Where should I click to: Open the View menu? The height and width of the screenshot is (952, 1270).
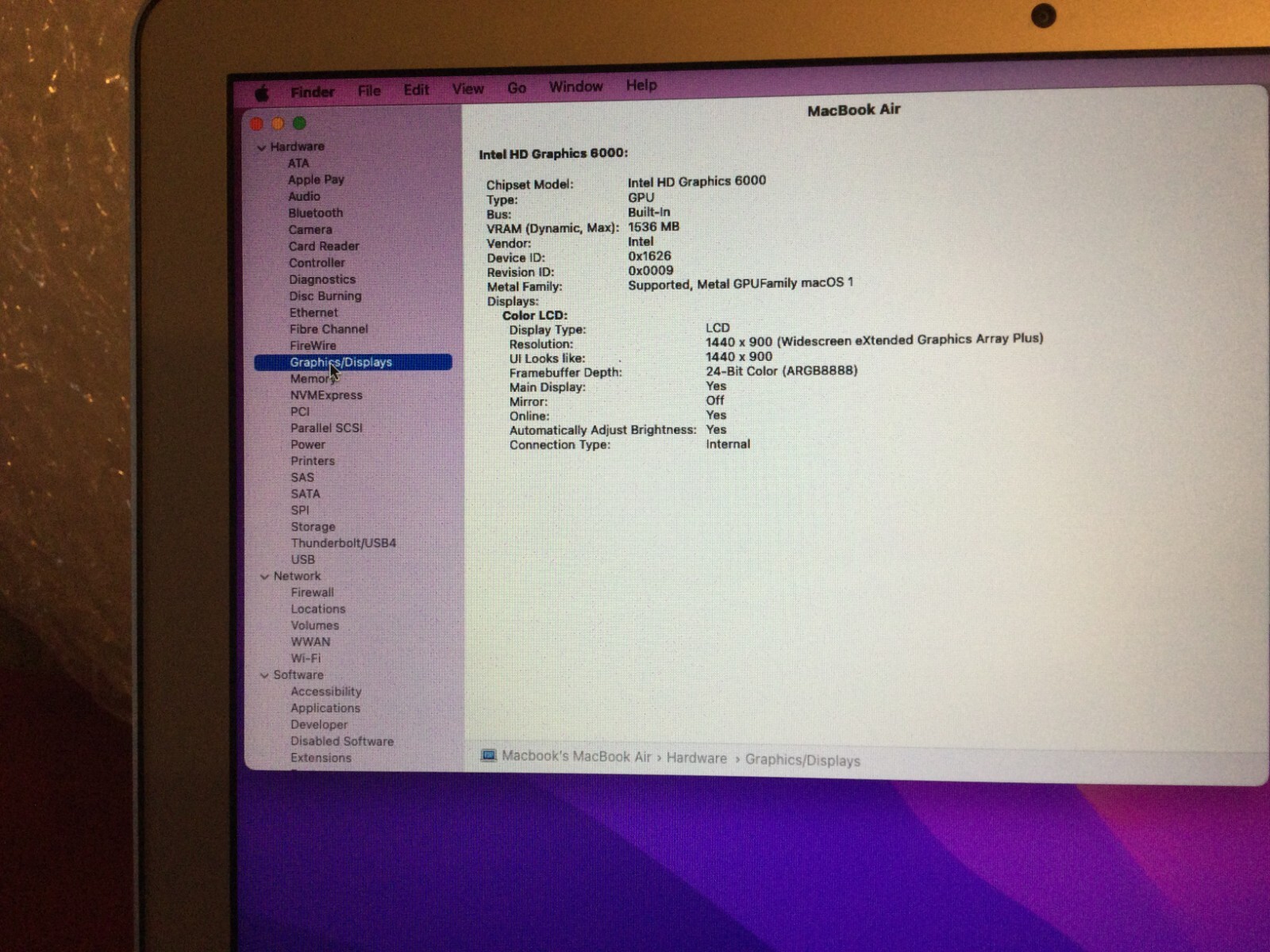pyautogui.click(x=468, y=89)
